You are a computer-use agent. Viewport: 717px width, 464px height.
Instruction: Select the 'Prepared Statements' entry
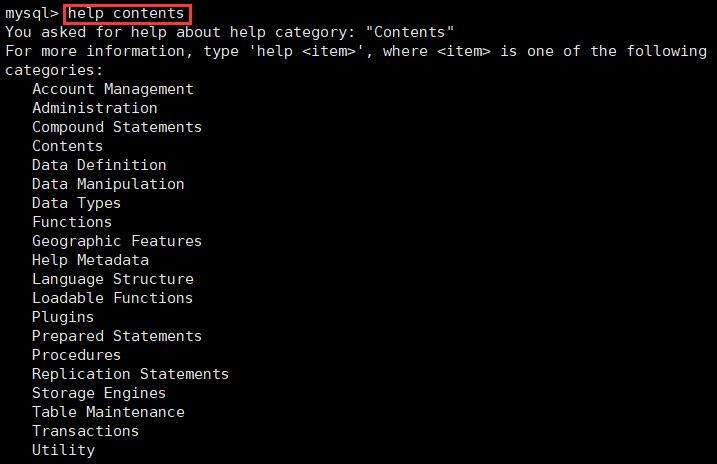point(116,336)
